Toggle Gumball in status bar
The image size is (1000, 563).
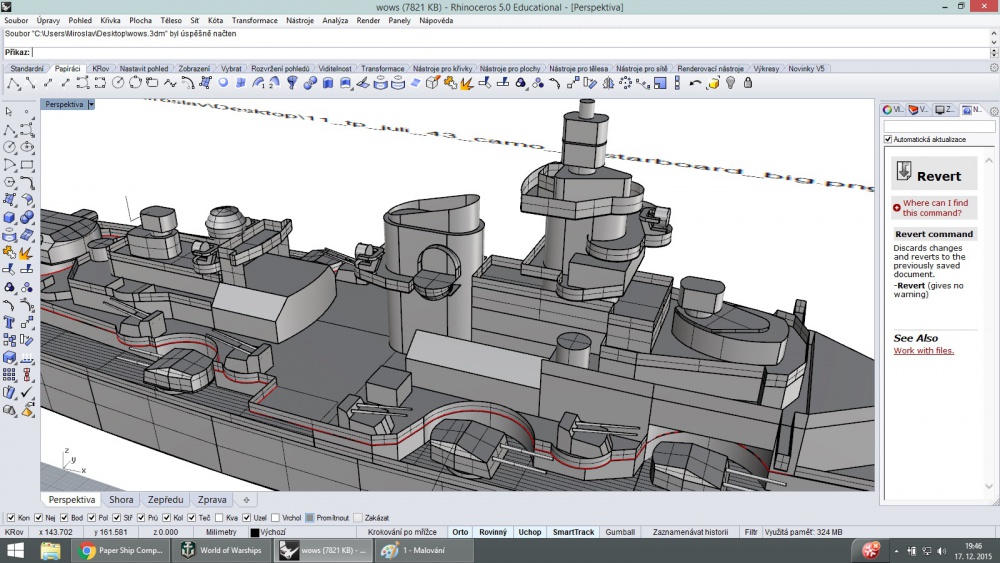pyautogui.click(x=620, y=532)
